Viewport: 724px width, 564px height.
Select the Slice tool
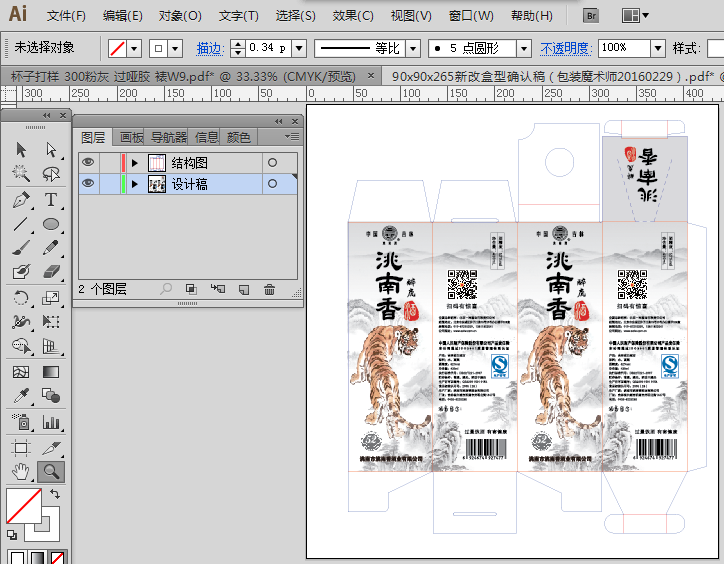[x=51, y=448]
